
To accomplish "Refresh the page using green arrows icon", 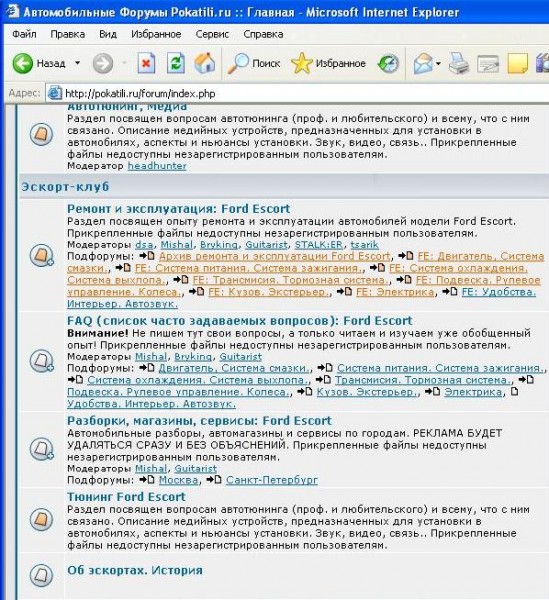I will 176,63.
